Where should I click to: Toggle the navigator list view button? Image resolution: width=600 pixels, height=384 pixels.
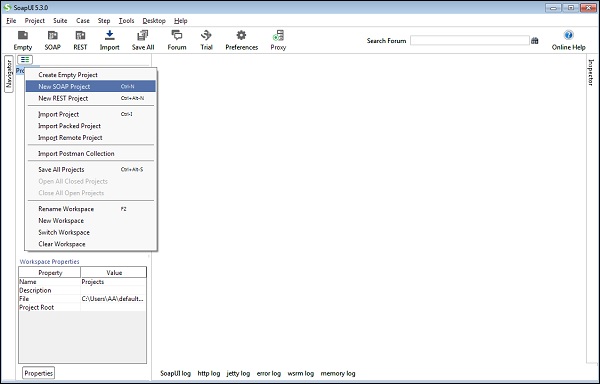pos(25,59)
